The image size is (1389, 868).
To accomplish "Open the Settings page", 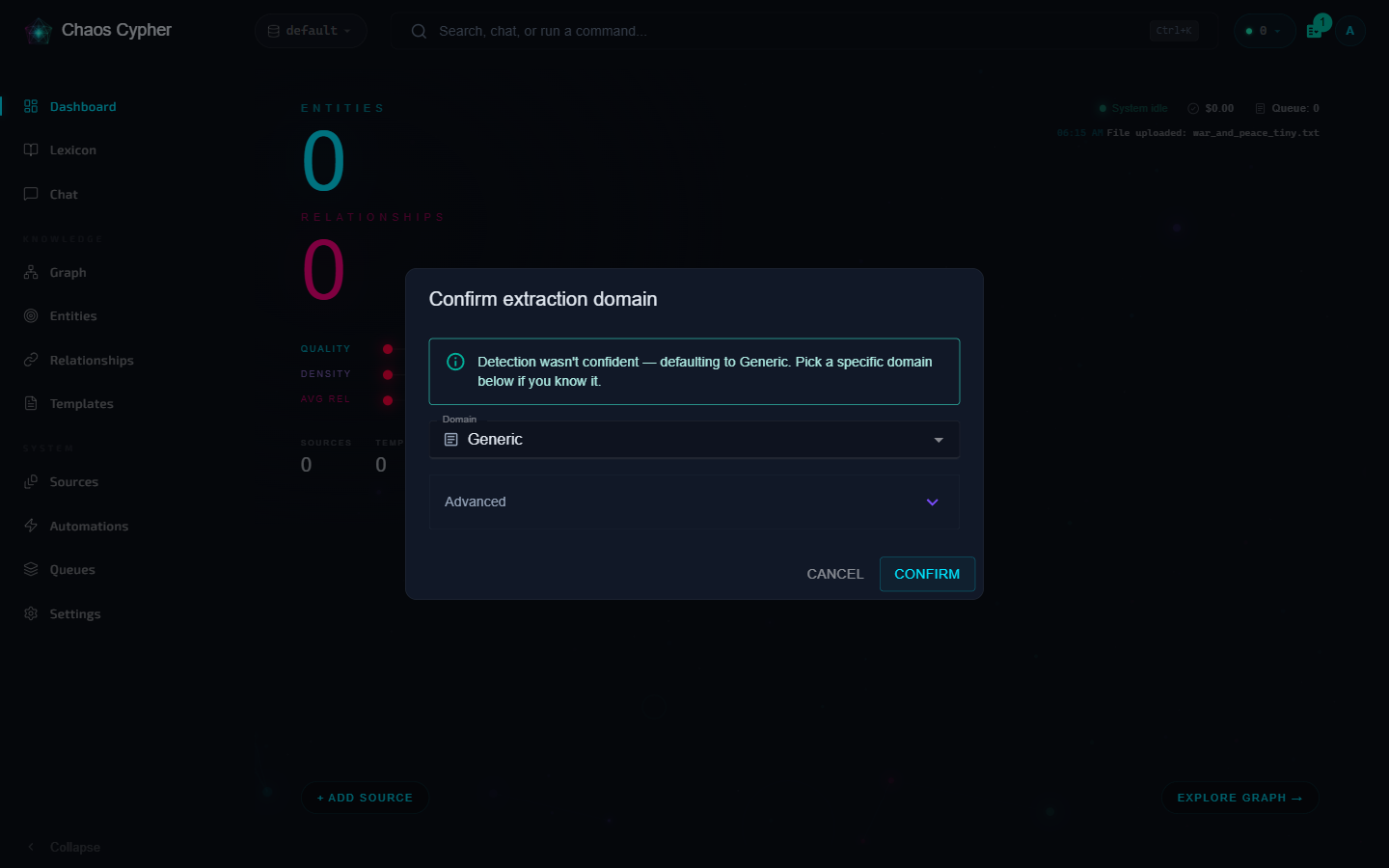I will (x=75, y=613).
